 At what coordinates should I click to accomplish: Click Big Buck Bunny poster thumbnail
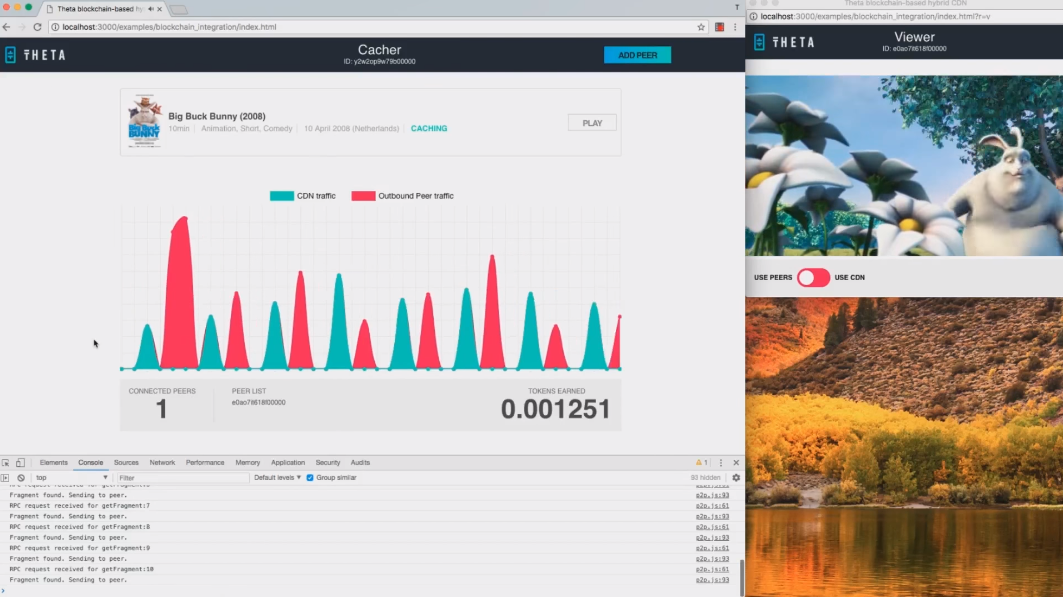click(x=144, y=122)
